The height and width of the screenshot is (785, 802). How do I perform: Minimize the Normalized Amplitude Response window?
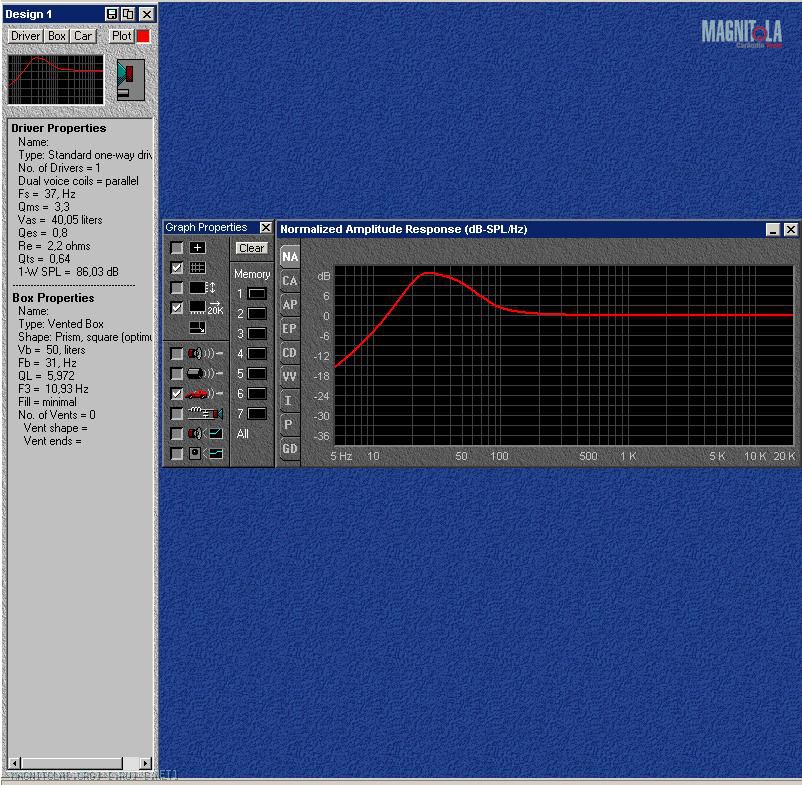click(773, 230)
